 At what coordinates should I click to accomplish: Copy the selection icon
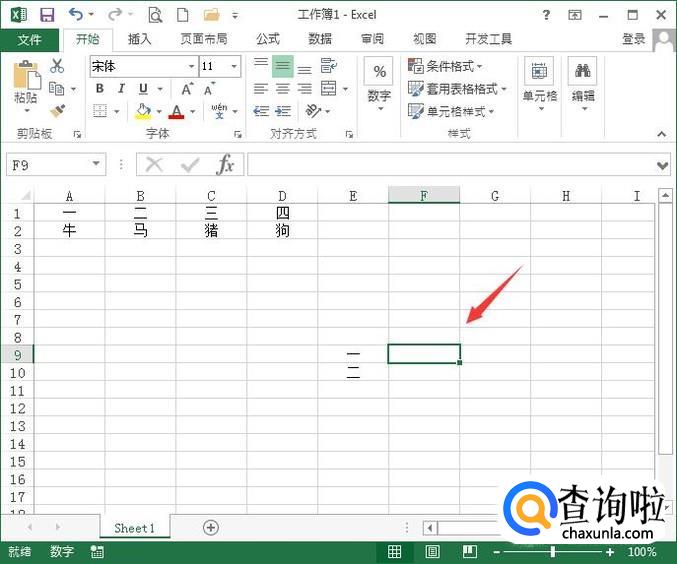coord(57,89)
